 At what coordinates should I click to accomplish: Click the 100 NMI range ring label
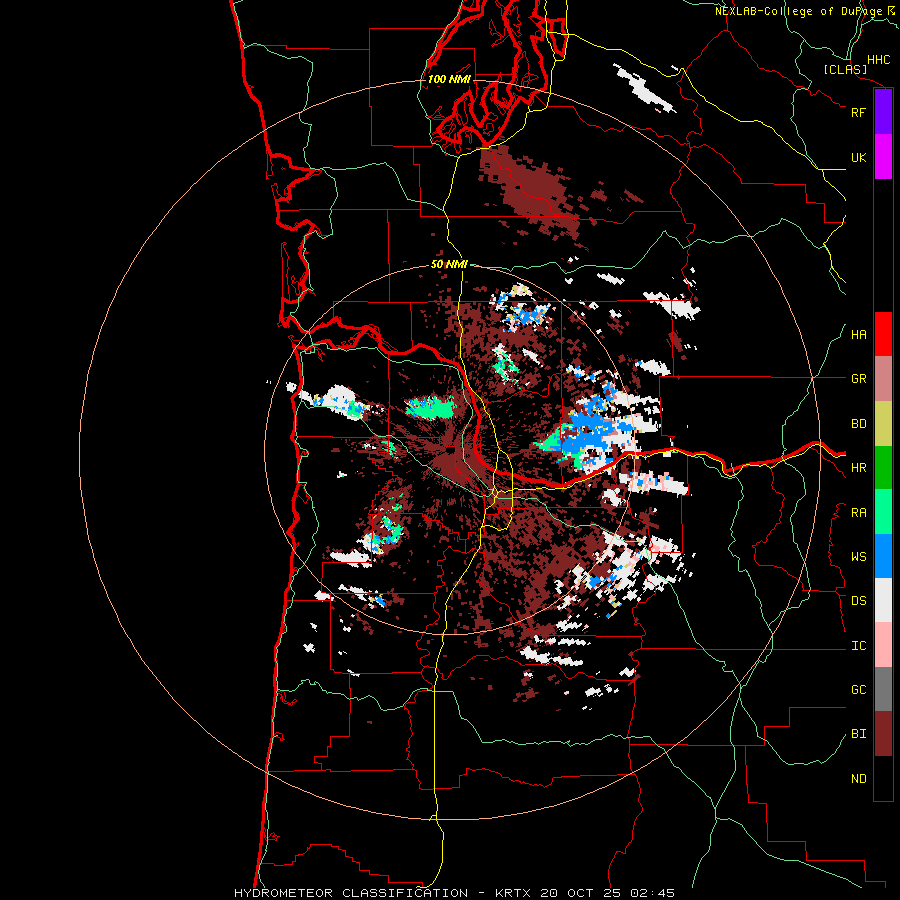pyautogui.click(x=449, y=79)
